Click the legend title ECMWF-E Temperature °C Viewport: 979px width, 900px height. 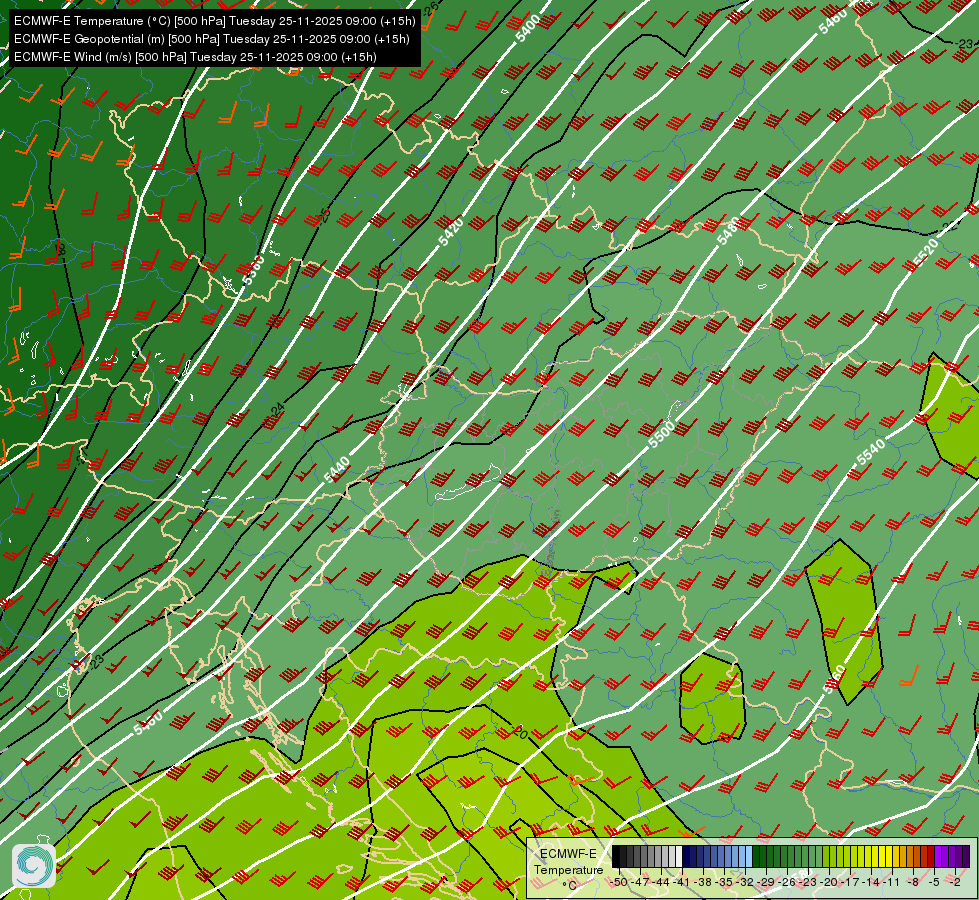click(568, 869)
